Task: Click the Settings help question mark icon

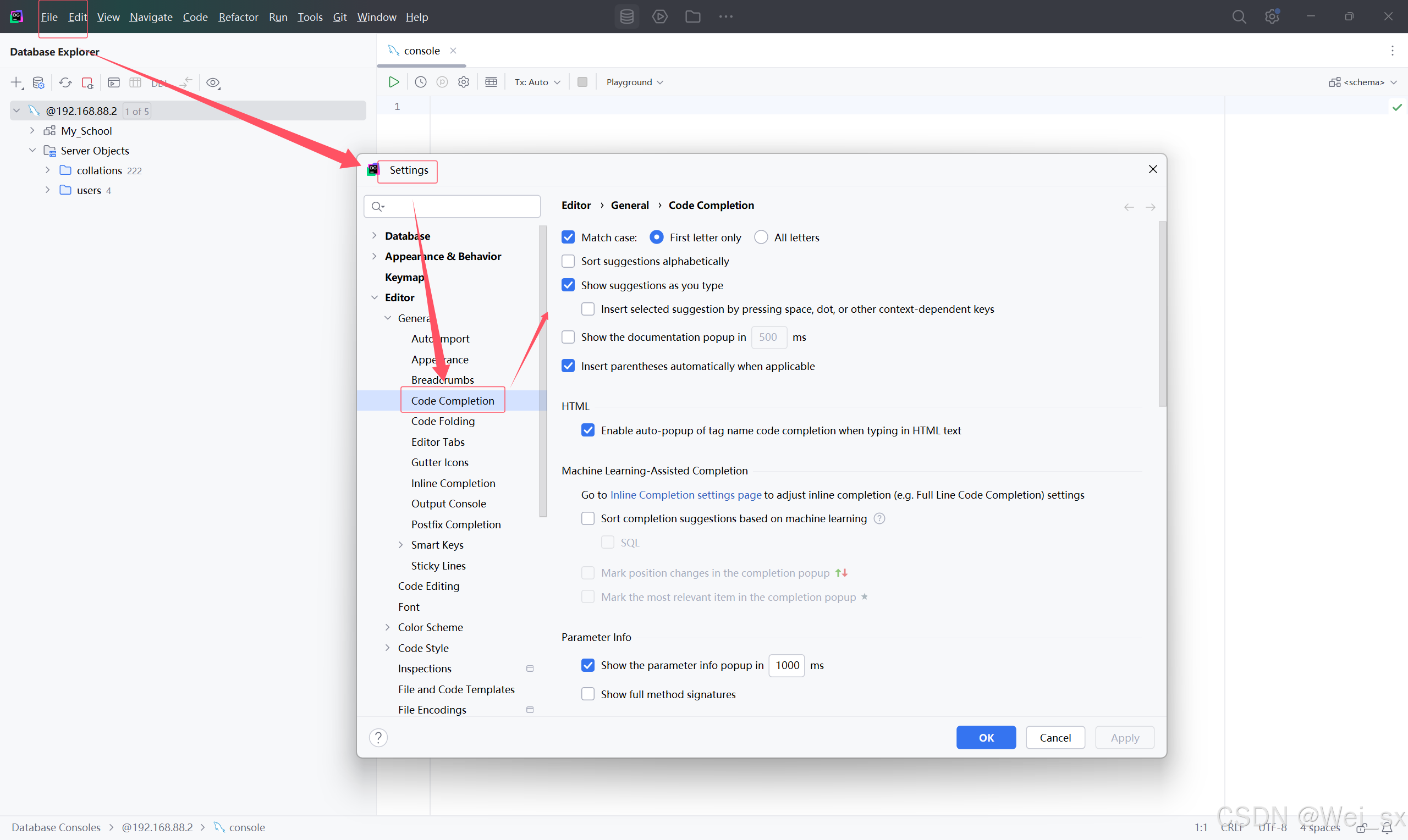Action: [378, 738]
